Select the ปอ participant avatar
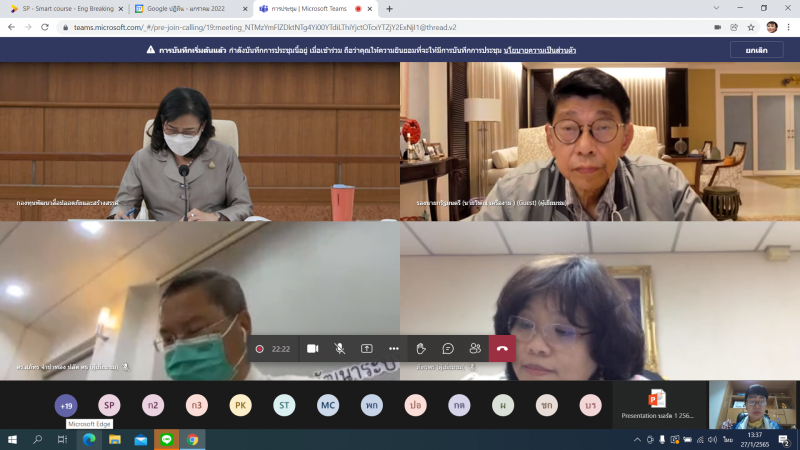The image size is (800, 450). pyautogui.click(x=415, y=406)
